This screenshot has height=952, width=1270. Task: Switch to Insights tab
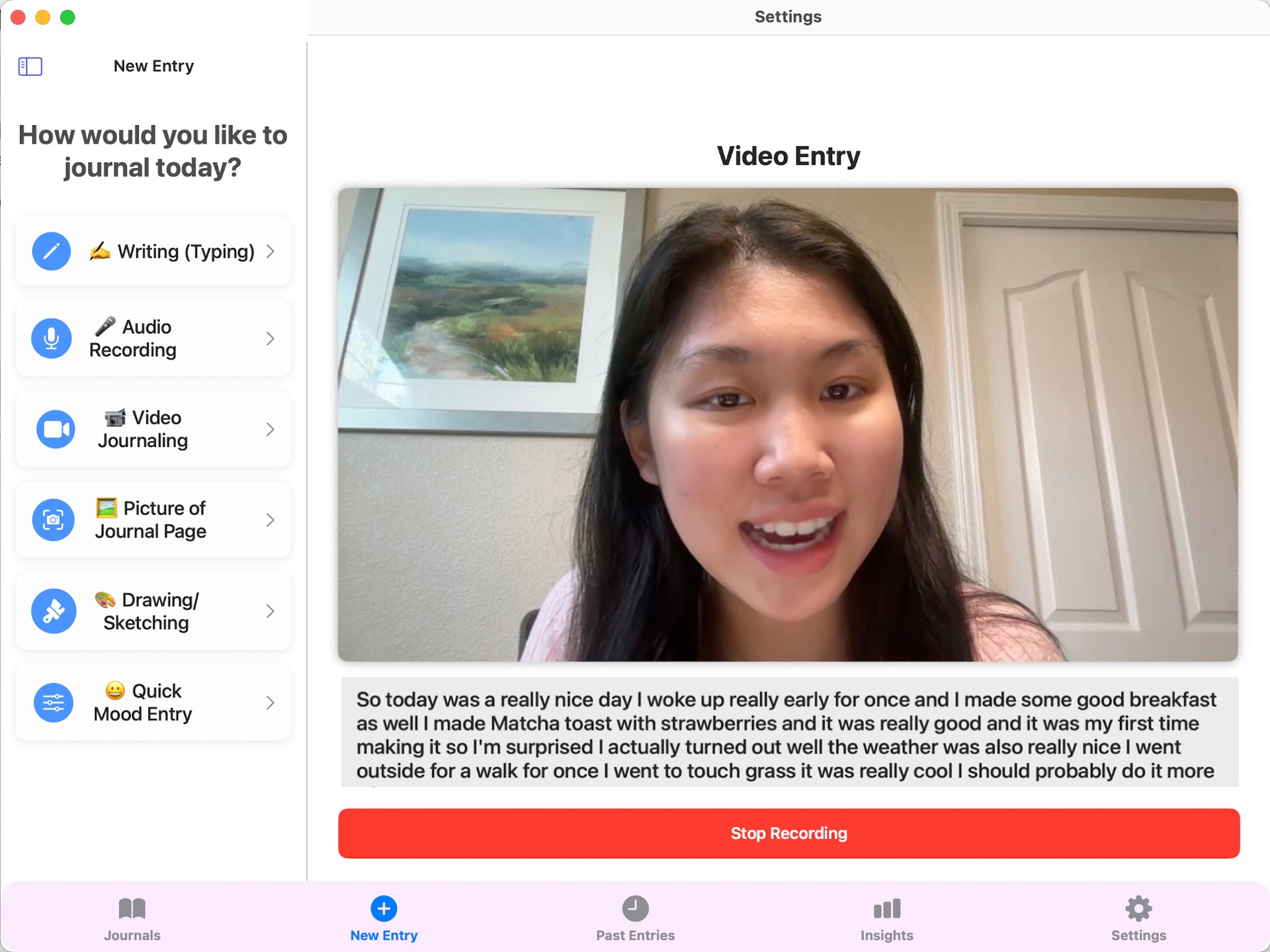[x=886, y=918]
